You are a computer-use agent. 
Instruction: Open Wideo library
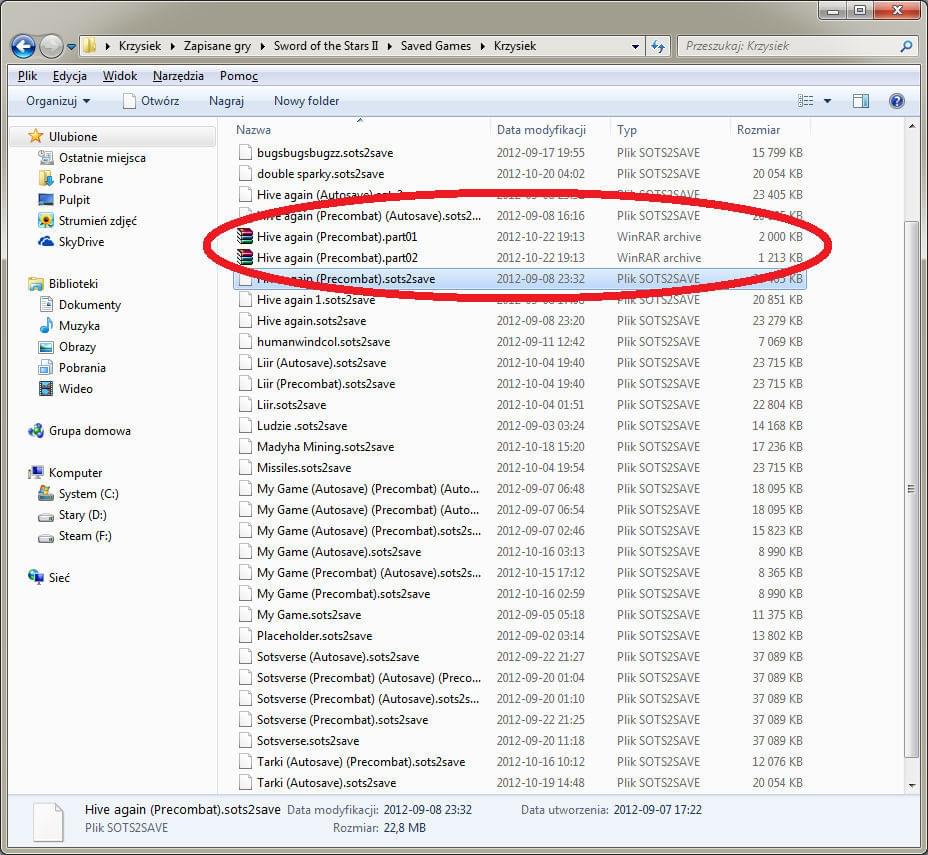coord(65,389)
